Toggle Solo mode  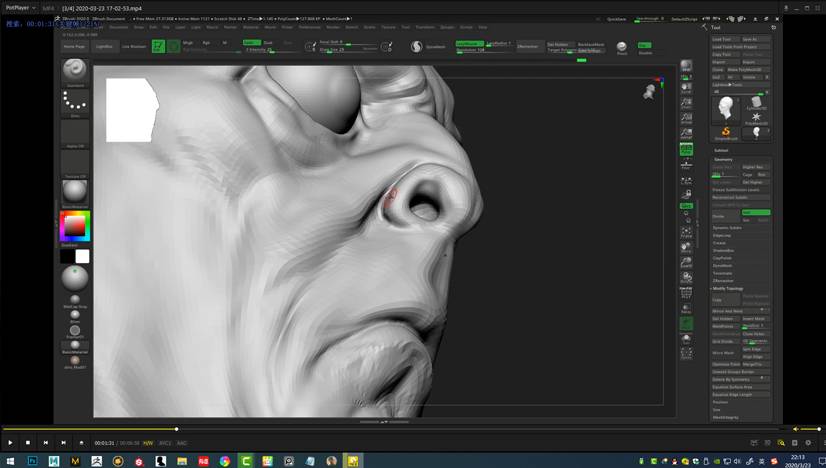686,339
